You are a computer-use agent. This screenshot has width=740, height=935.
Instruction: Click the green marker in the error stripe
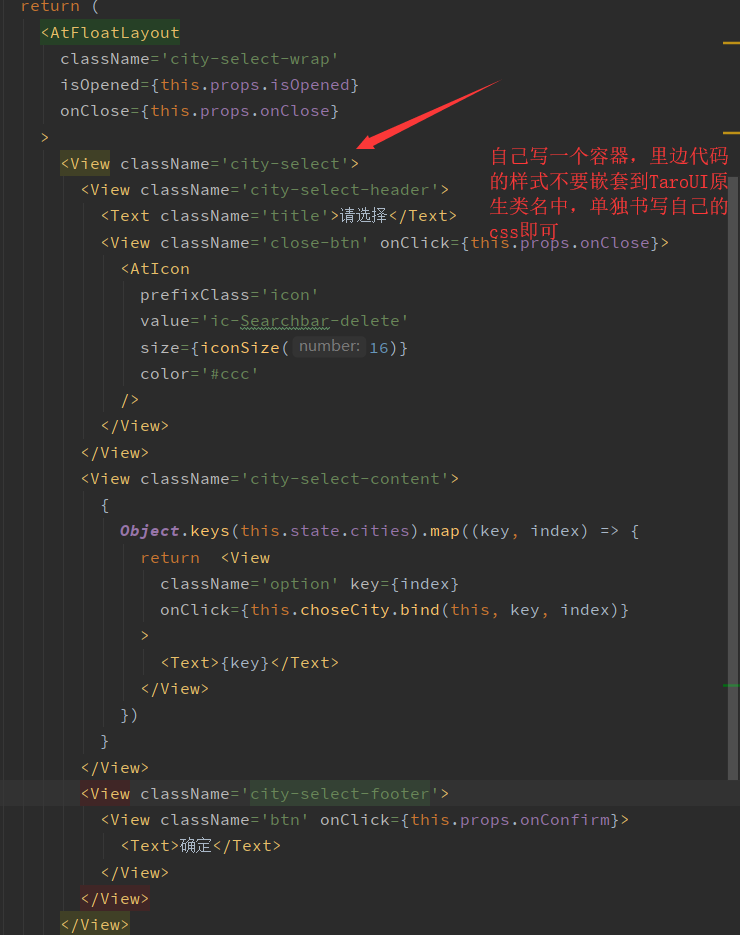pyautogui.click(x=731, y=686)
